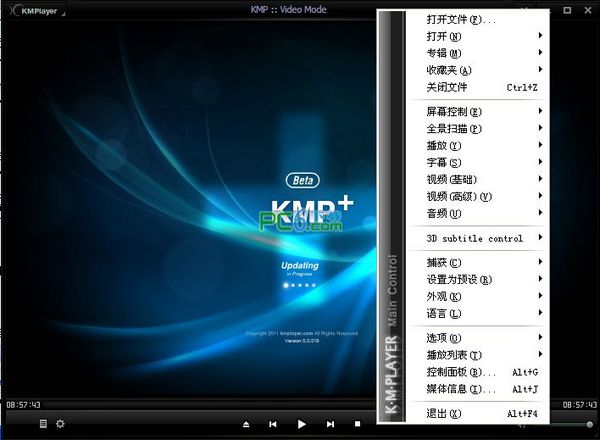Screen dimensions: 600x440
Task: Open the 音频(U) submenu
Action: click(478, 213)
